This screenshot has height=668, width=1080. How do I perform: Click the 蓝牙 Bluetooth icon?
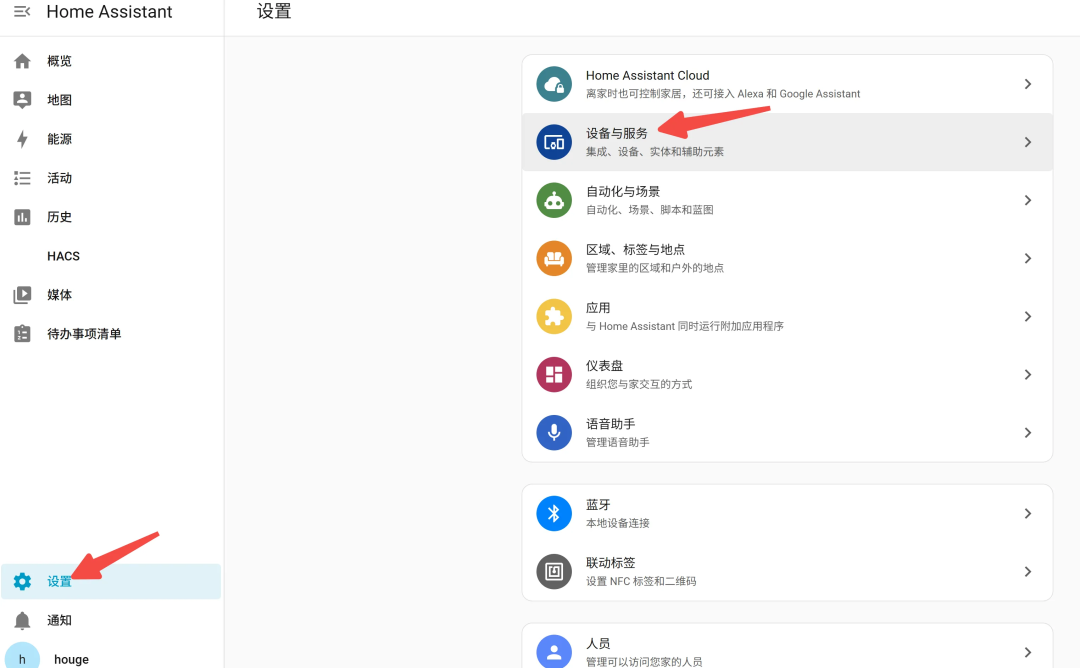(x=554, y=514)
